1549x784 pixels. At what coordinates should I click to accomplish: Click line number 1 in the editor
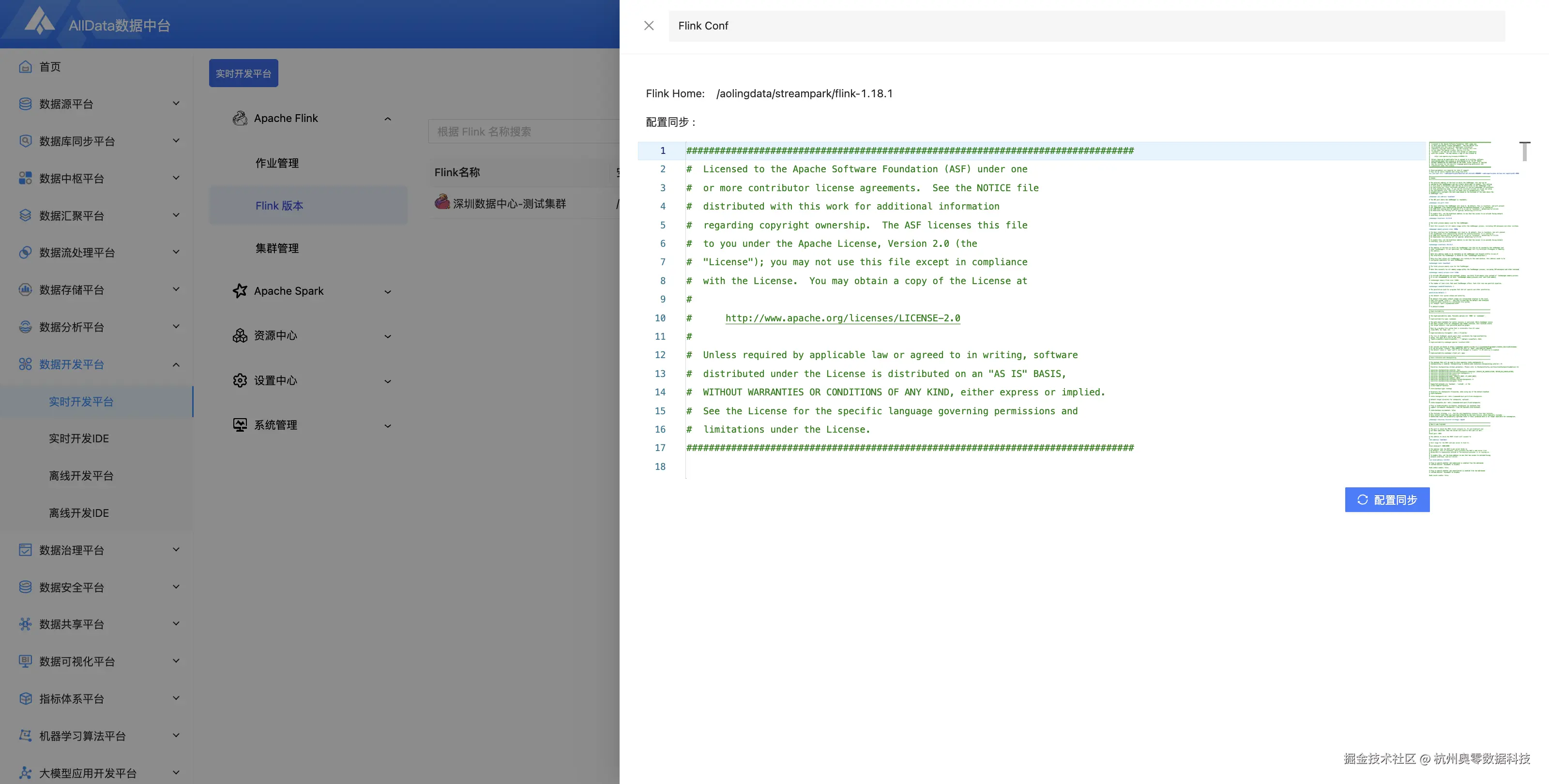pyautogui.click(x=663, y=151)
